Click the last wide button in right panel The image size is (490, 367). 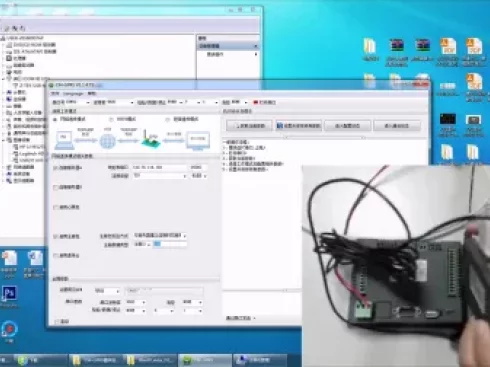tap(397, 126)
